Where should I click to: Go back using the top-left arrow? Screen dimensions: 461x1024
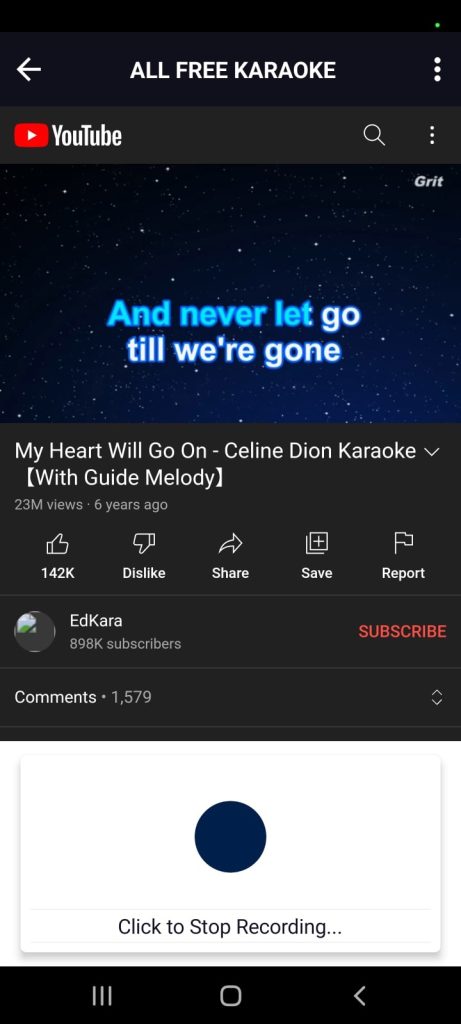click(29, 69)
